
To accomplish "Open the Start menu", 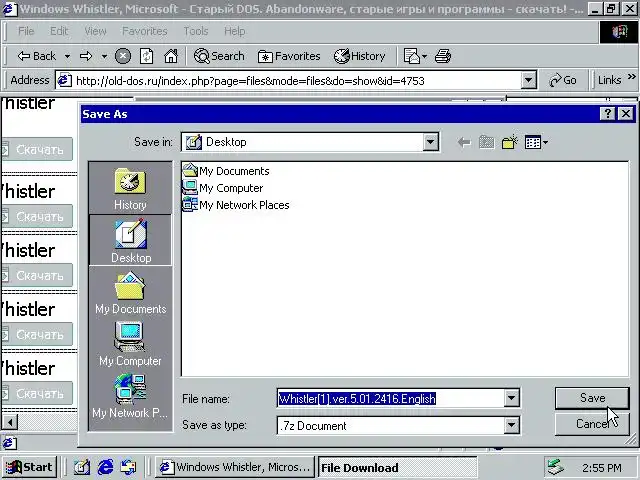I will coord(30,467).
